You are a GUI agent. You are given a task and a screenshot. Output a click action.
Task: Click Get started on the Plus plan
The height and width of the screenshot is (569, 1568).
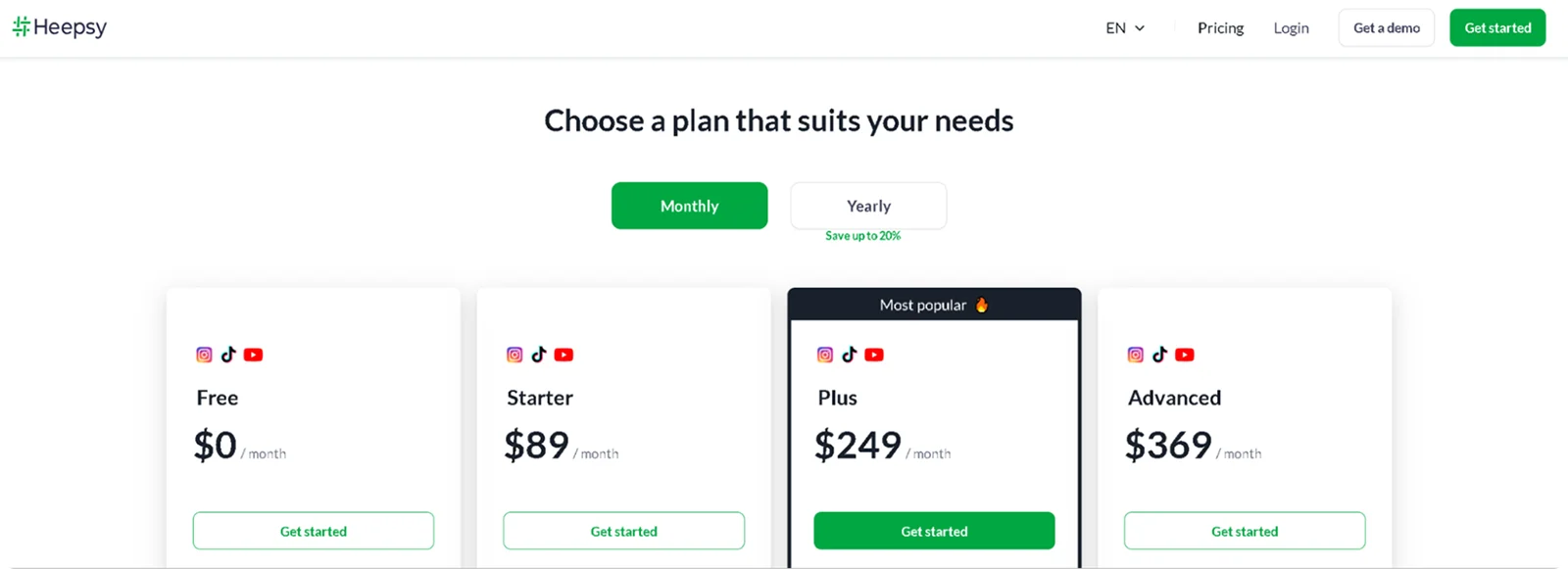point(933,531)
